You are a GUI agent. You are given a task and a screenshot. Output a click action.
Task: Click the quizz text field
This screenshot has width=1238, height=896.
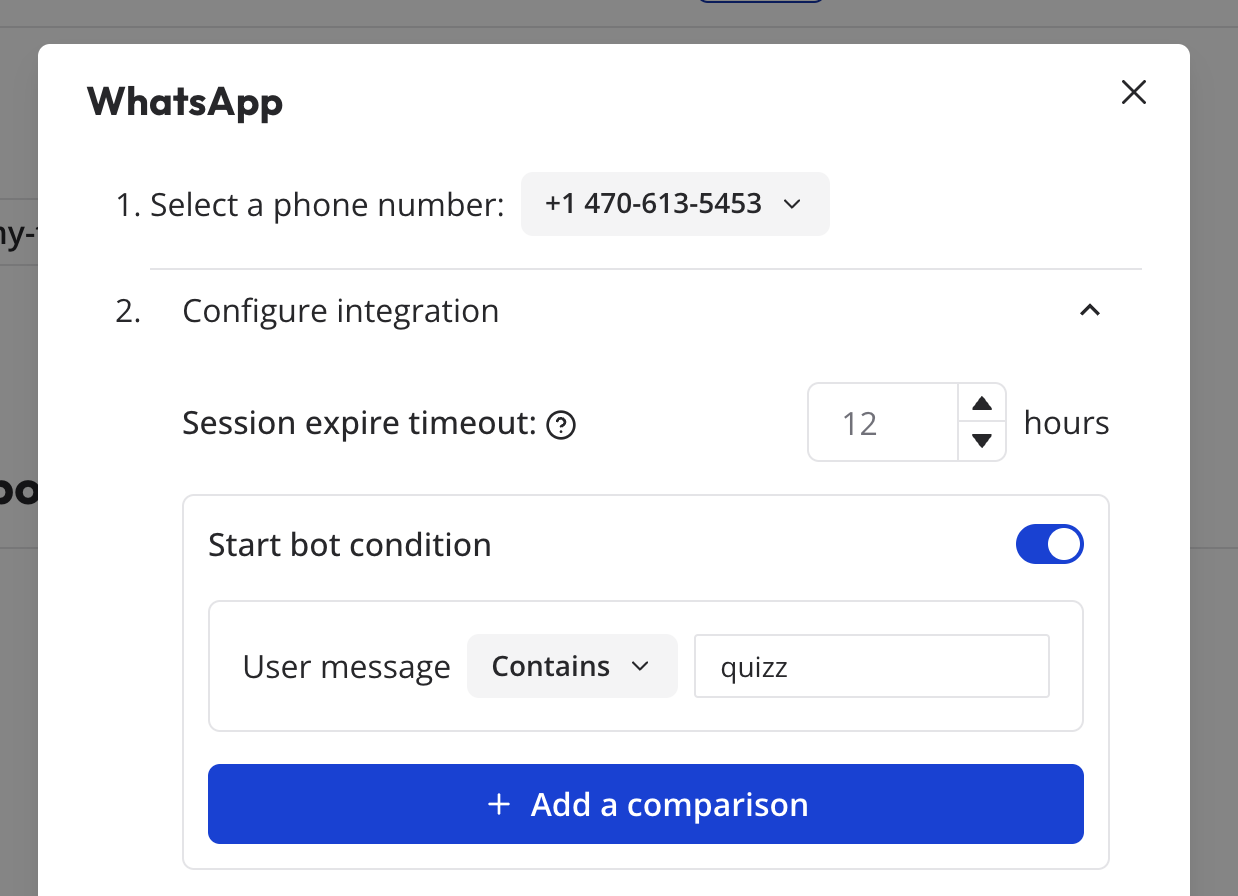pyautogui.click(x=870, y=666)
